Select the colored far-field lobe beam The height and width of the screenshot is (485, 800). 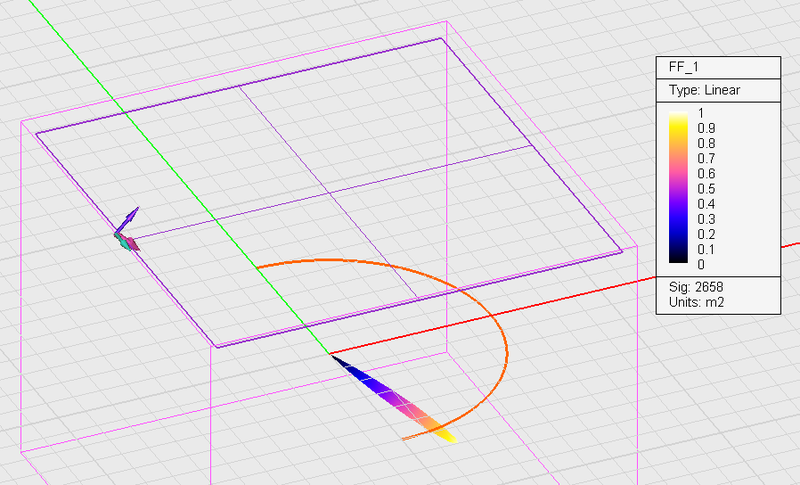(394, 399)
